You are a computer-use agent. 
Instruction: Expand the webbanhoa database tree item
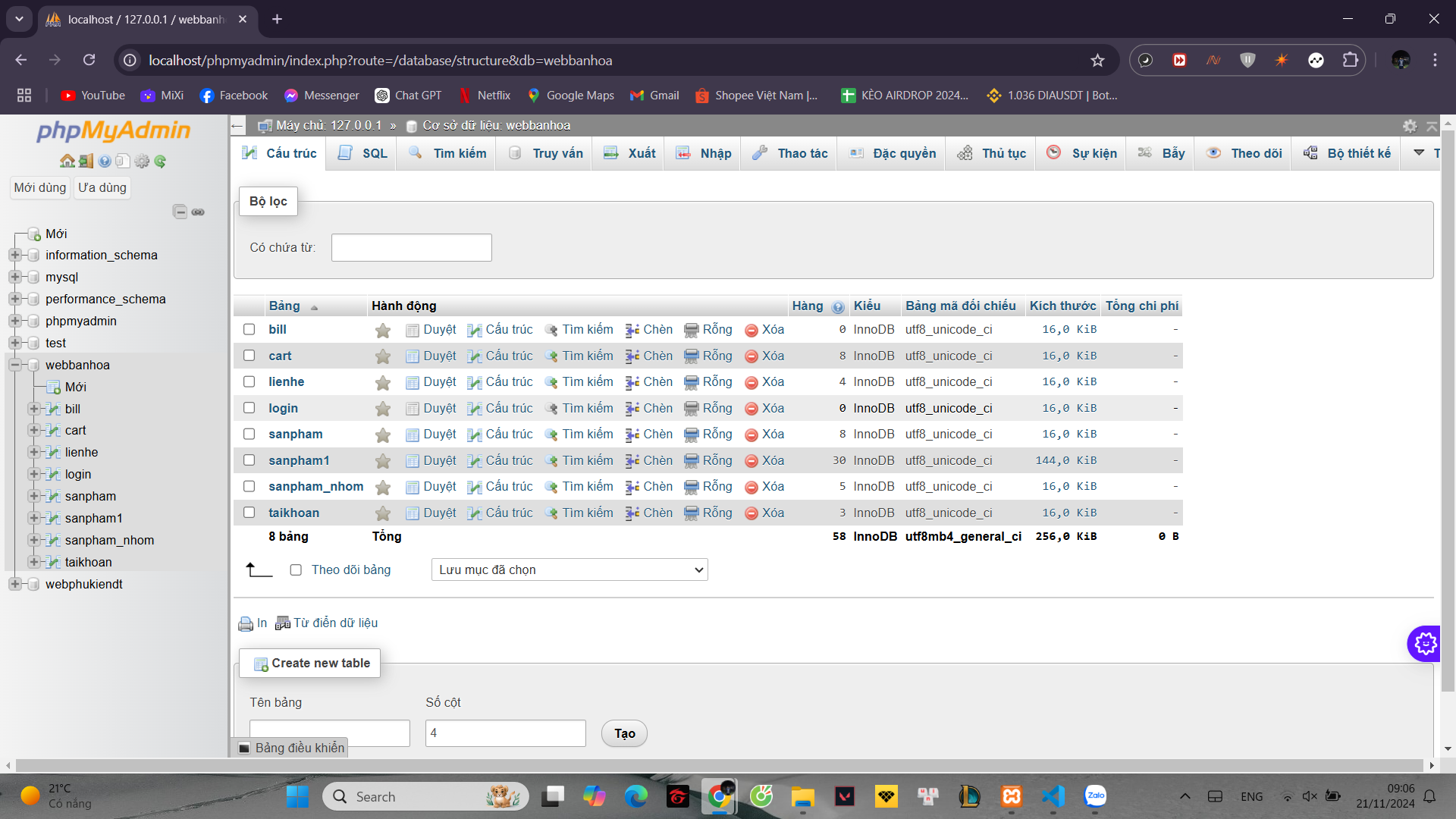(16, 364)
